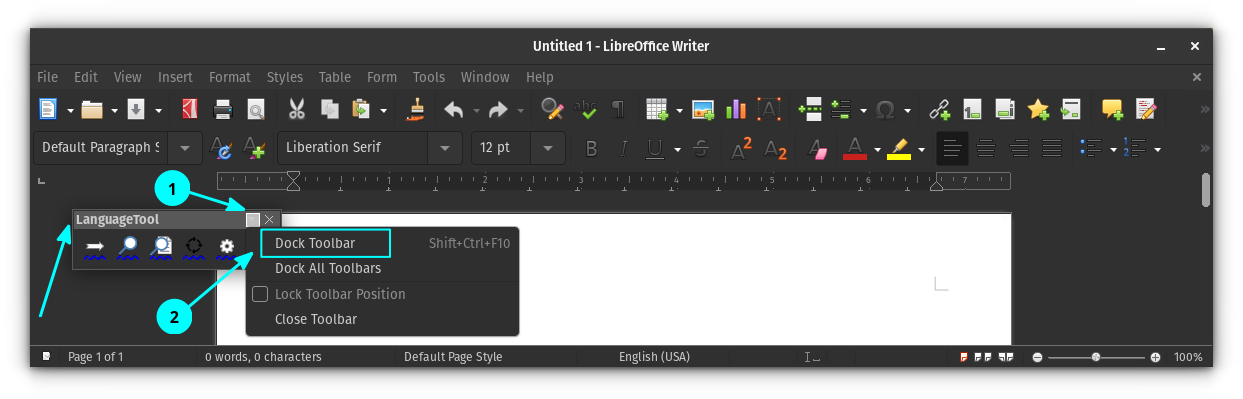Select the Cut scissors icon
This screenshot has height=399, width=1243.
[297, 109]
